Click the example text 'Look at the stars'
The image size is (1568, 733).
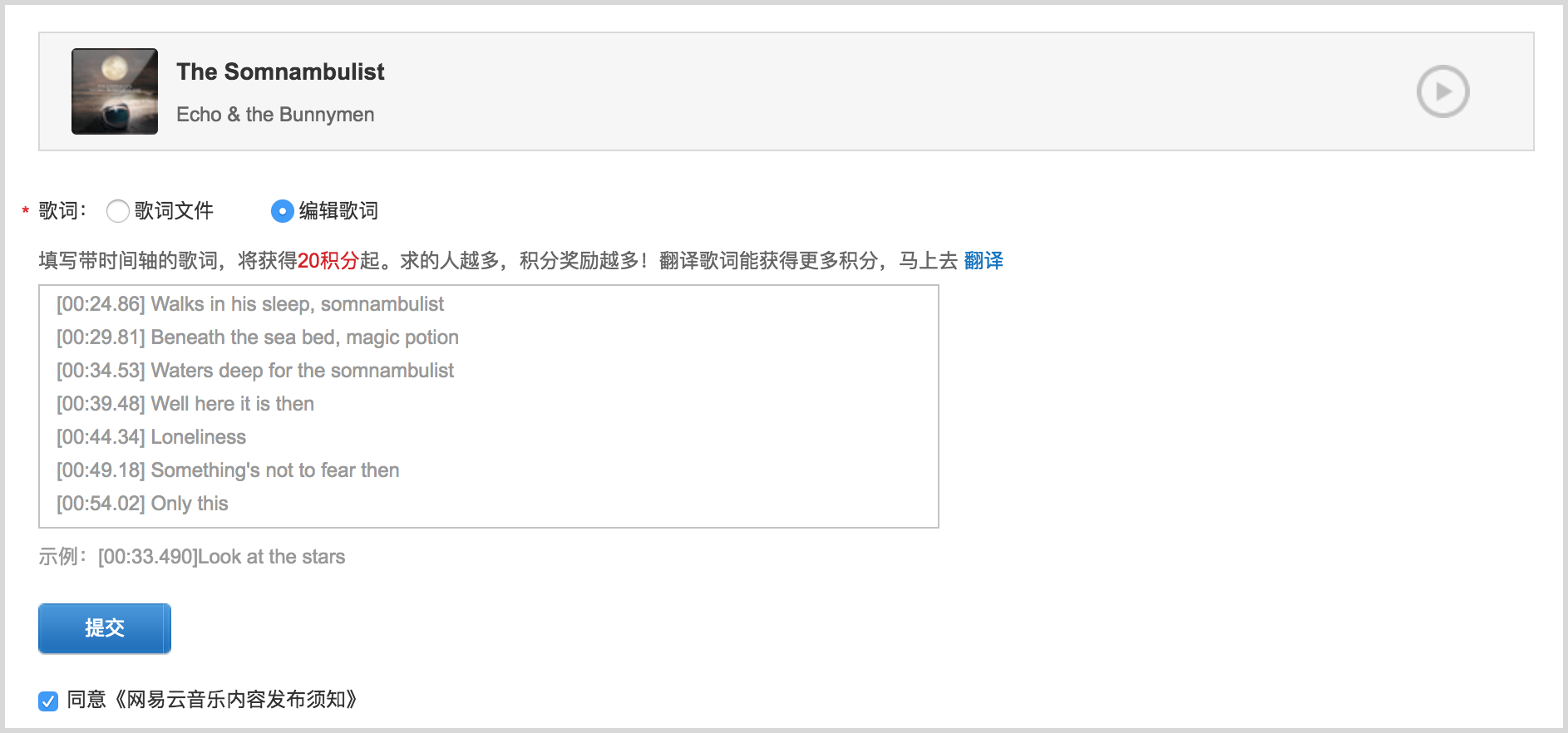(x=271, y=557)
